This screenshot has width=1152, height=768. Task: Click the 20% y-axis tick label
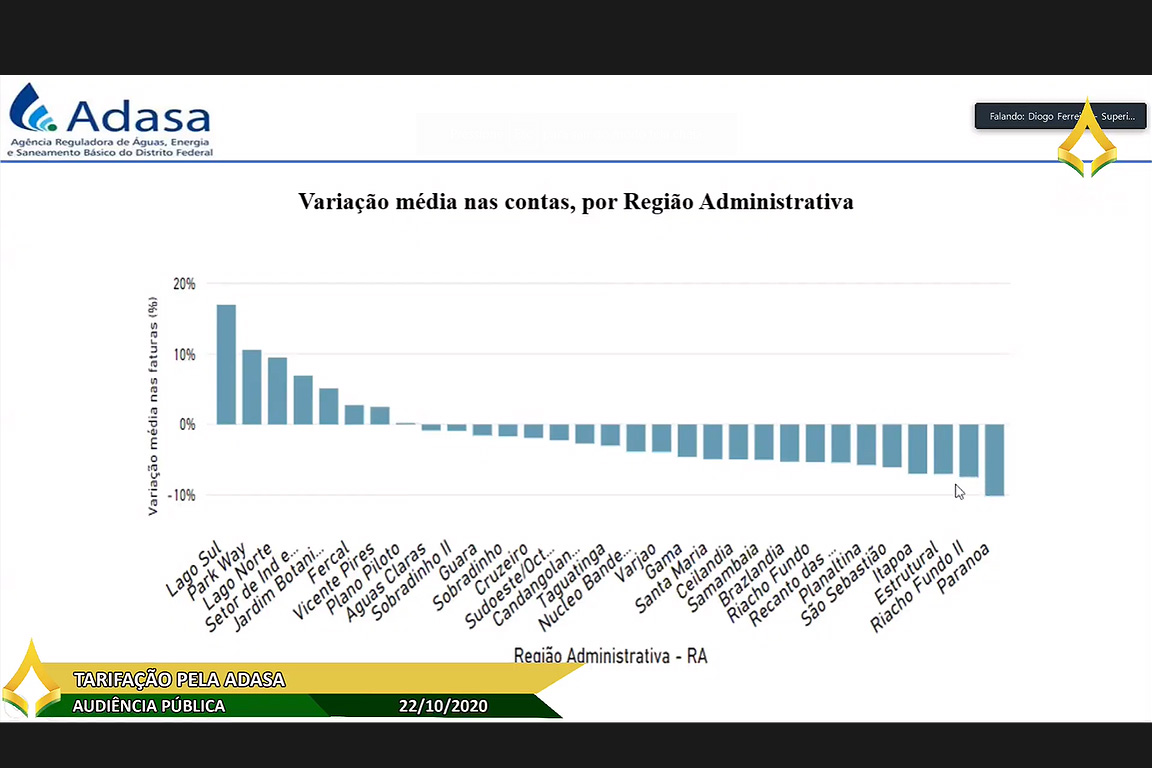[x=185, y=284]
